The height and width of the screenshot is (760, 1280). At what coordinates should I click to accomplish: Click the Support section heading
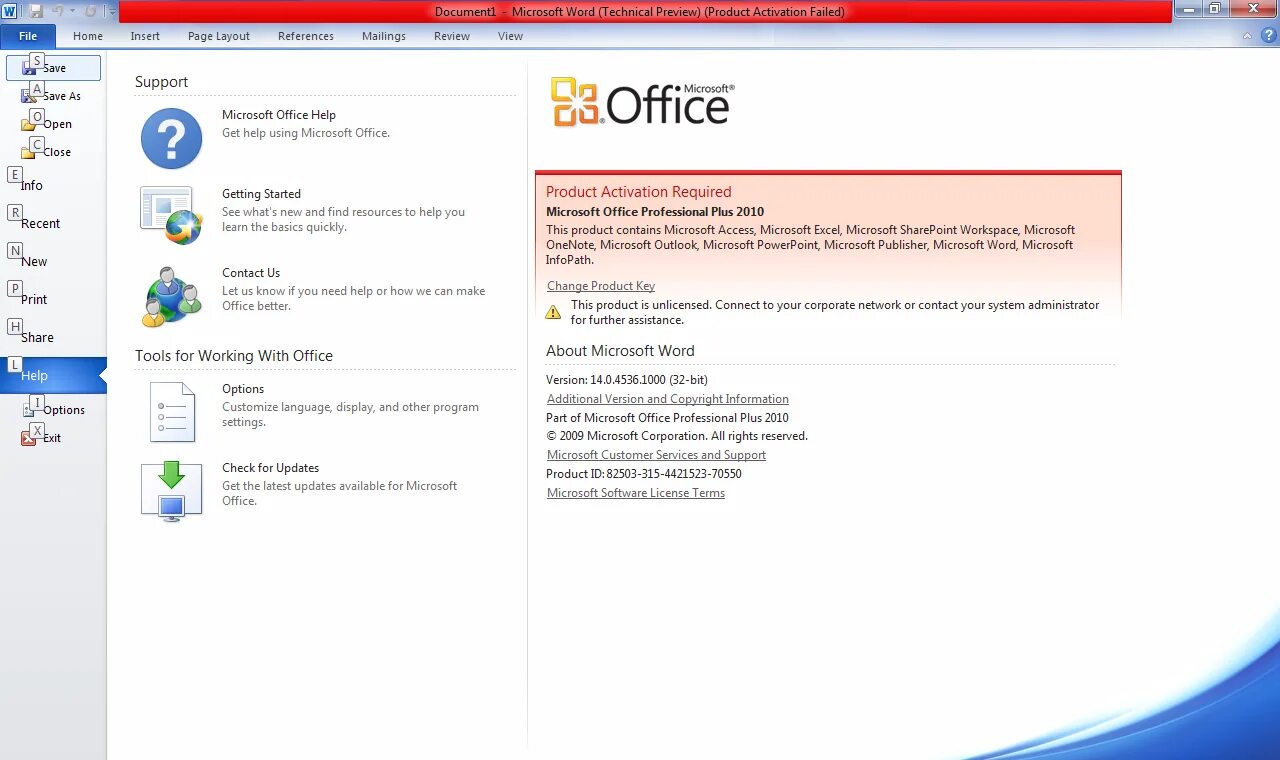pyautogui.click(x=162, y=82)
